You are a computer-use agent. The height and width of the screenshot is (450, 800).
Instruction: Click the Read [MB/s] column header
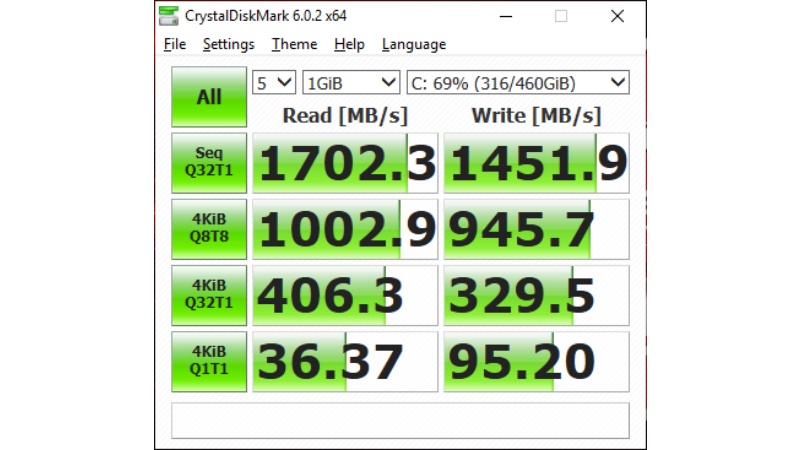click(x=345, y=116)
